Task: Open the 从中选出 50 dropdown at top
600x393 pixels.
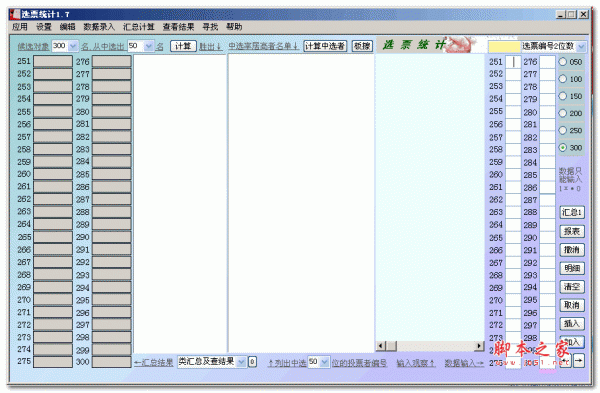Action: point(148,46)
